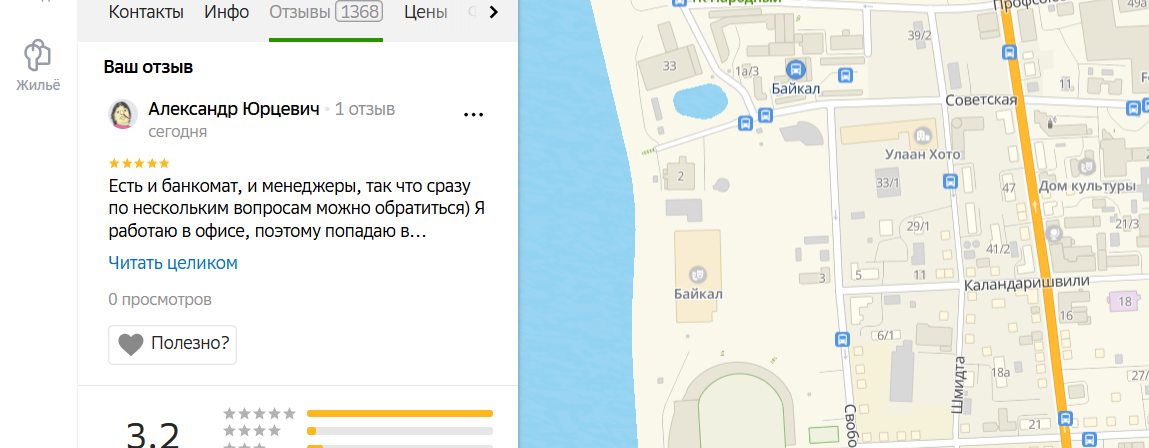Click building number 2 near the river
The image size is (1149, 448).
(681, 175)
